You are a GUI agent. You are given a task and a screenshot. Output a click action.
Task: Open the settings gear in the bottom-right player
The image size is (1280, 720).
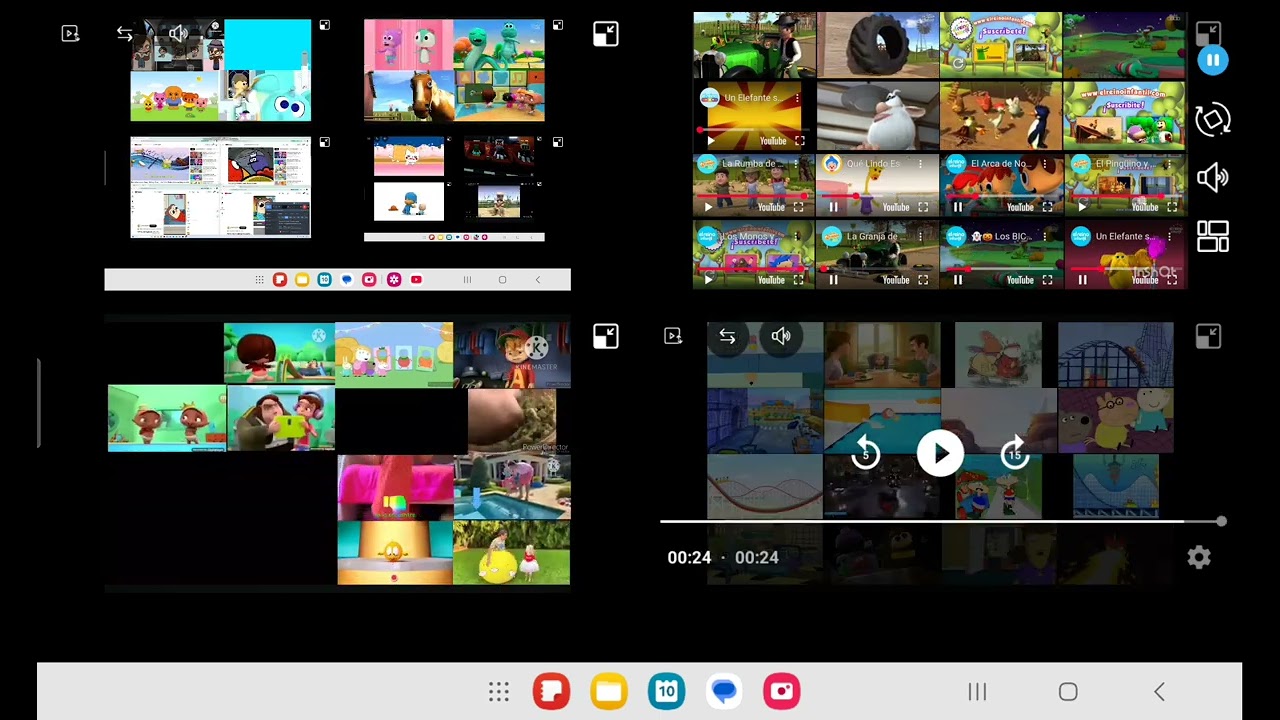[1199, 558]
